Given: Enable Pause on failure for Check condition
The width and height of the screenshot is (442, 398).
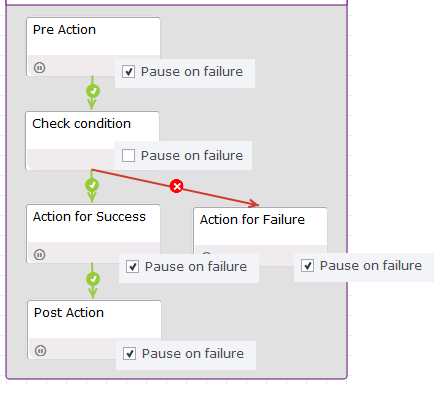Looking at the screenshot, I should click(128, 156).
